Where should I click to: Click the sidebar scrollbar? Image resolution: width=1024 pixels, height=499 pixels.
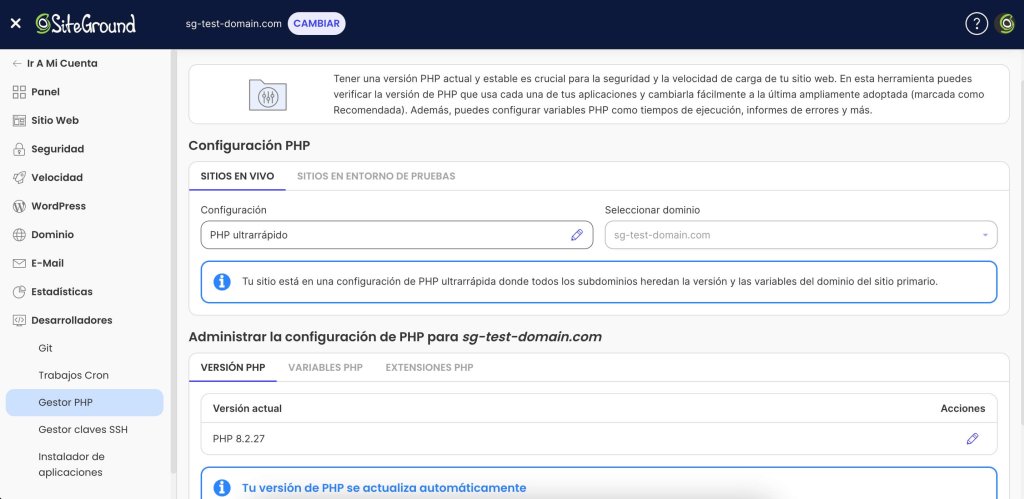[173, 261]
